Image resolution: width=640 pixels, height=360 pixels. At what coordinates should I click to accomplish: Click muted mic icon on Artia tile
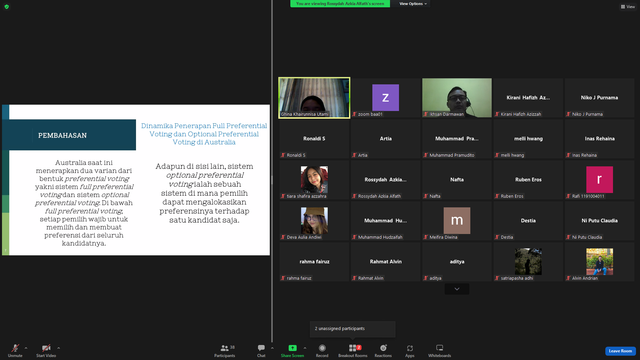coord(354,155)
